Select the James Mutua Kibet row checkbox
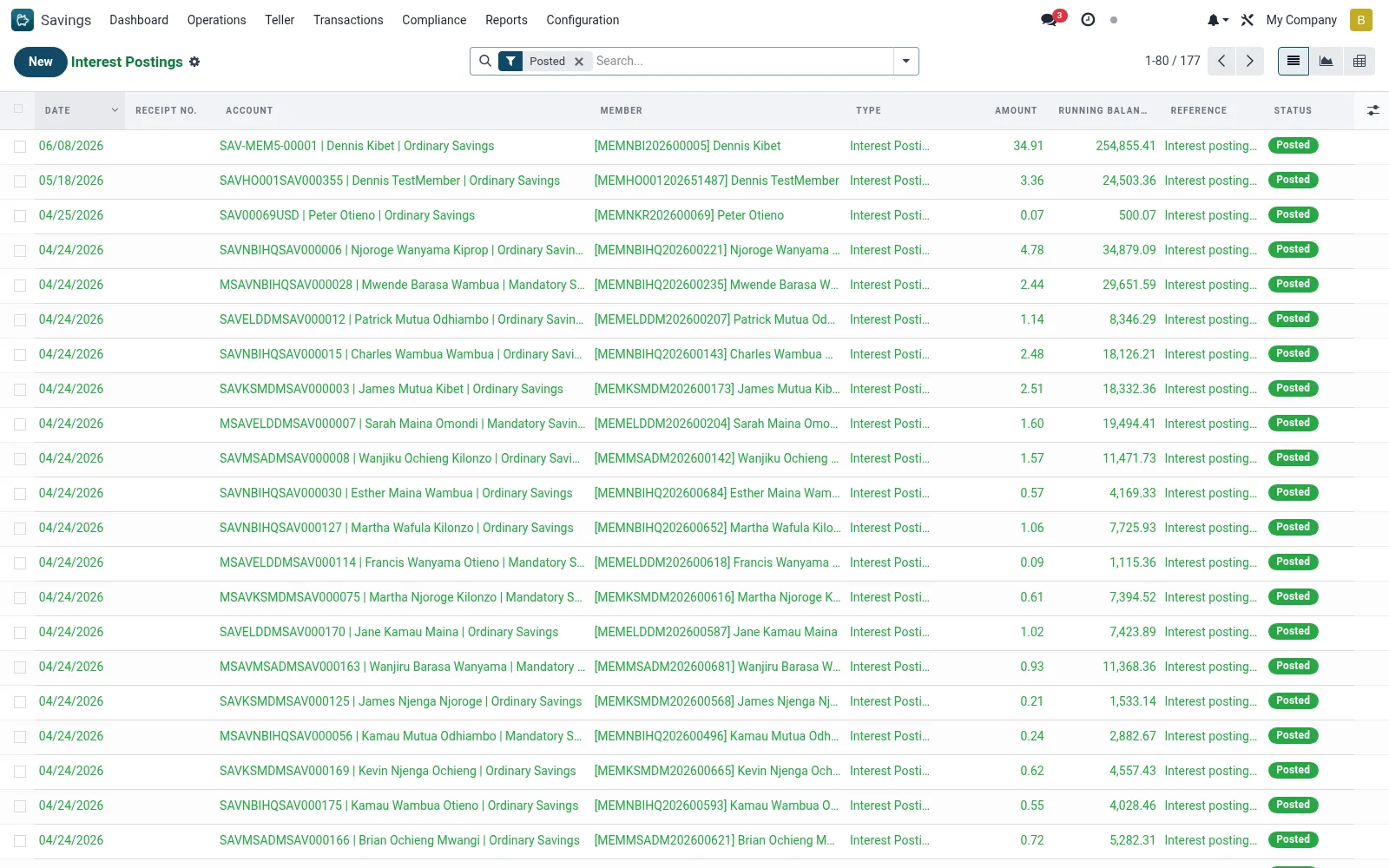Screen dimensions: 1389x868 [x=19, y=390]
